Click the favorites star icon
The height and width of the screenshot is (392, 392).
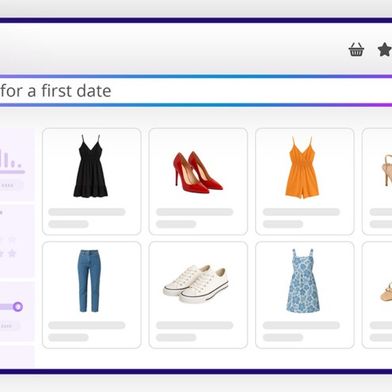click(x=385, y=50)
